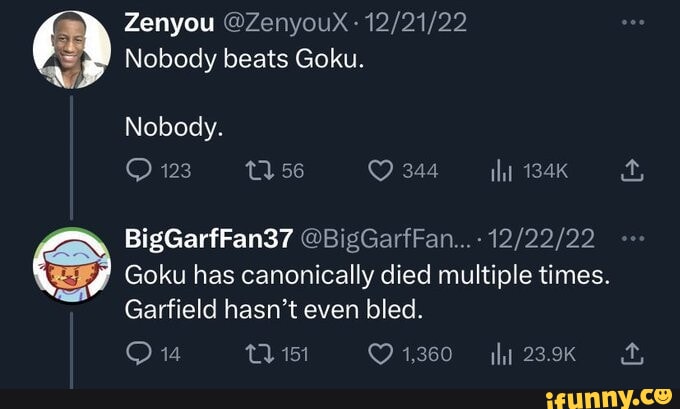Visit the @BigGarfFan... handle
This screenshot has width=680, height=409.
point(375,238)
